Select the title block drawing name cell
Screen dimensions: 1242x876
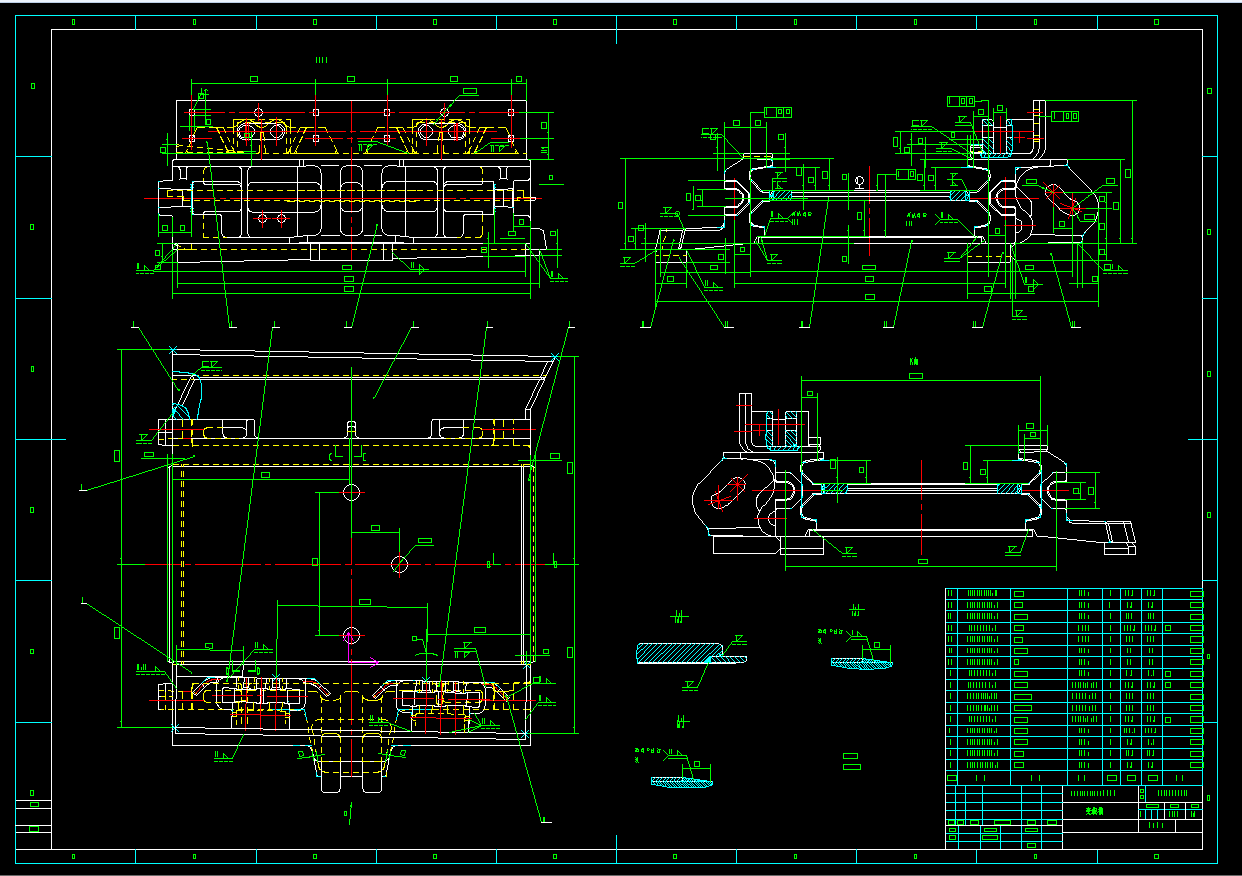click(x=1100, y=813)
